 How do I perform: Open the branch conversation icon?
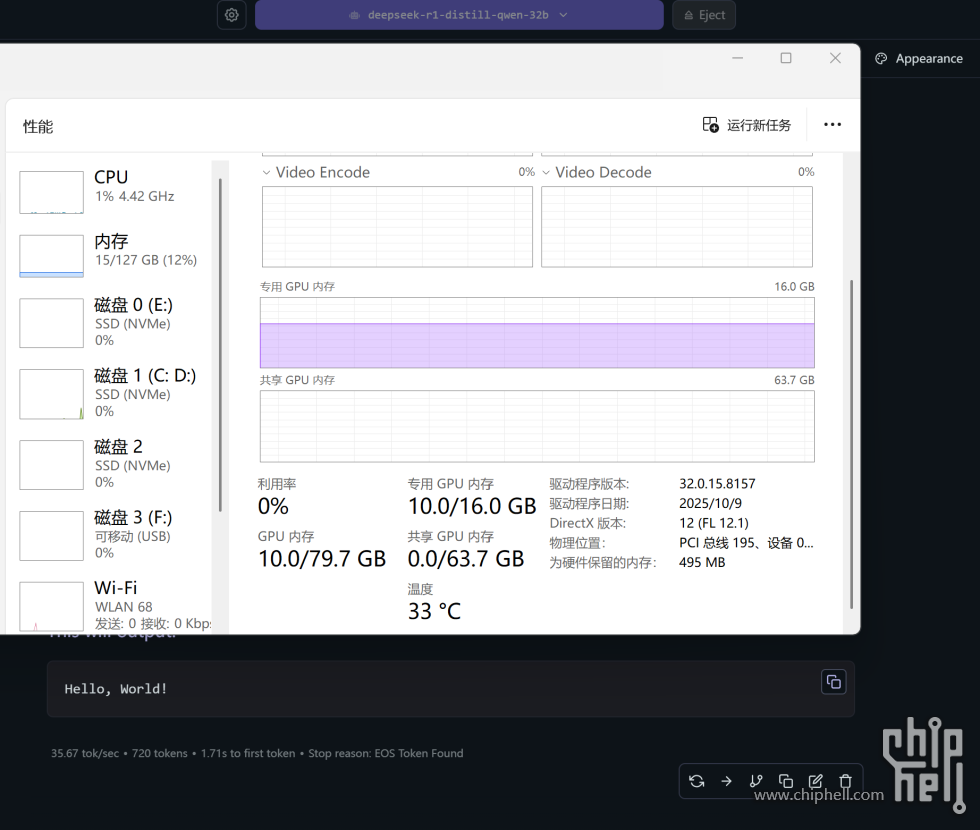[x=756, y=781]
